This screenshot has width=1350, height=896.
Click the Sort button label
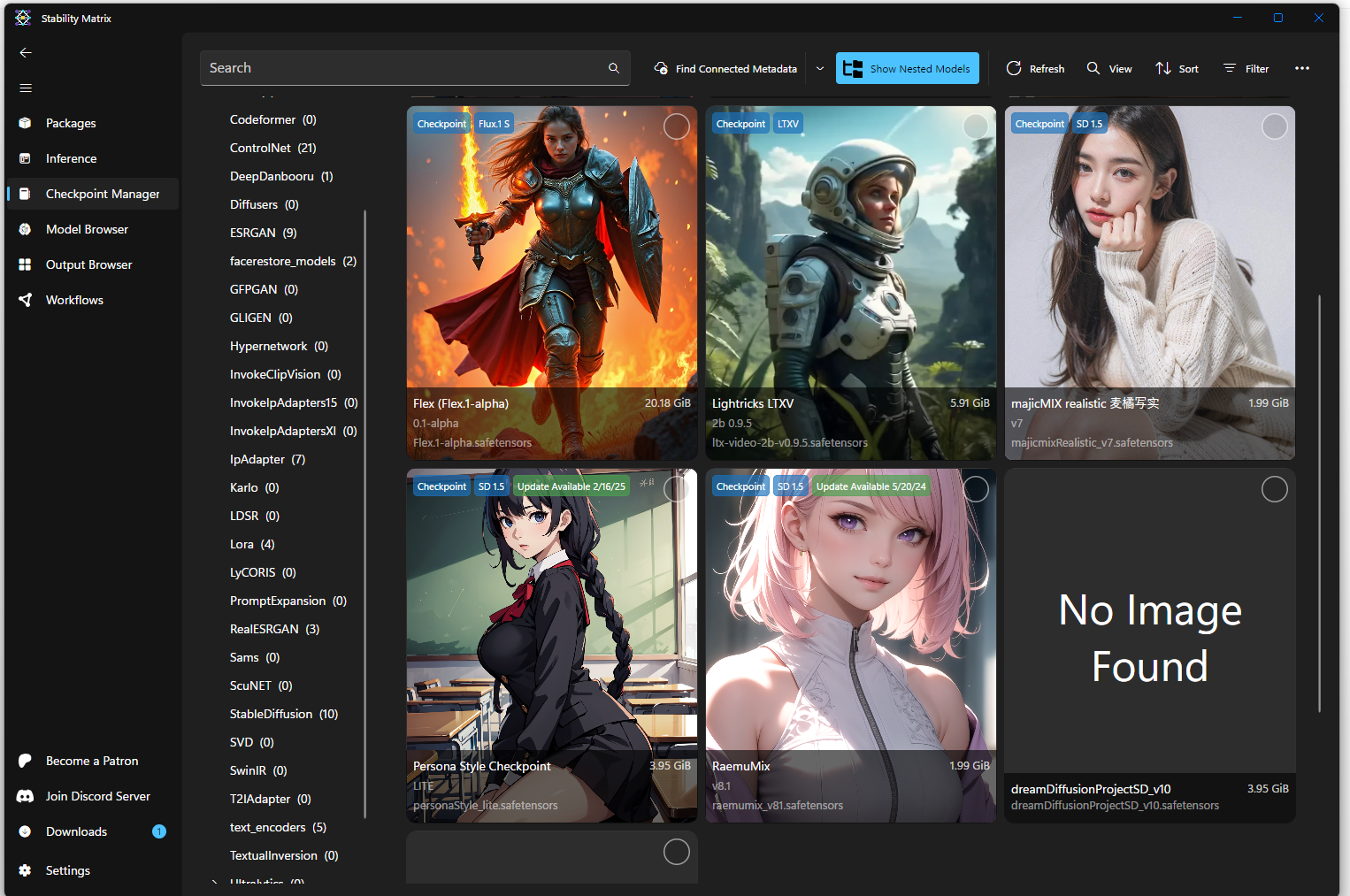pos(1189,69)
